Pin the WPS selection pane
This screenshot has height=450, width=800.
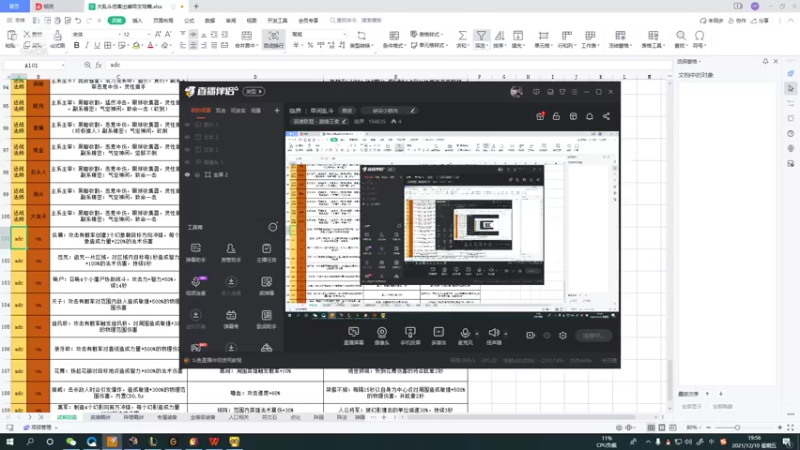pos(765,61)
